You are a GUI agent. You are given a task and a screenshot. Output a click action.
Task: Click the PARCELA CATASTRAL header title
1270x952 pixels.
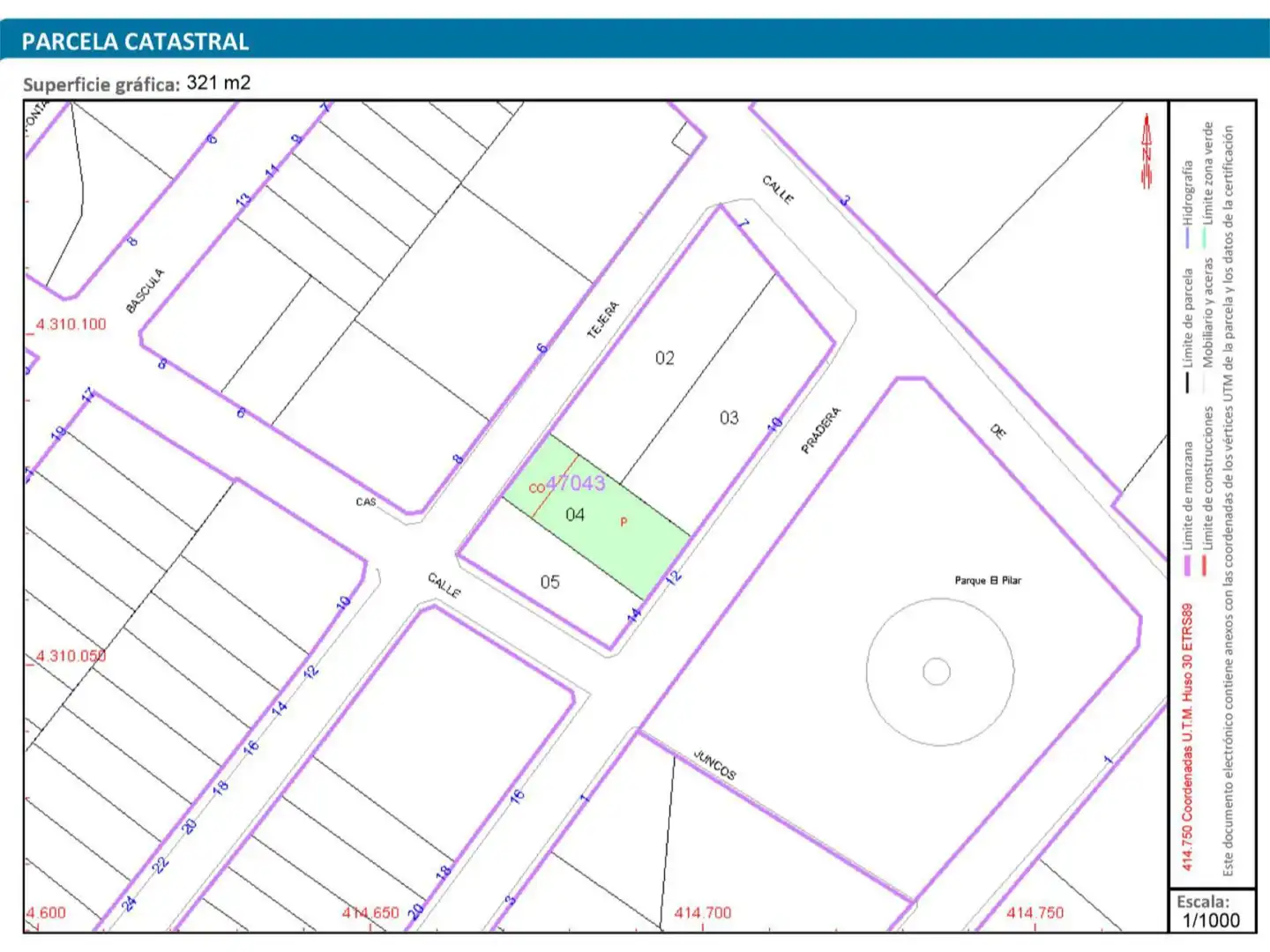point(135,41)
